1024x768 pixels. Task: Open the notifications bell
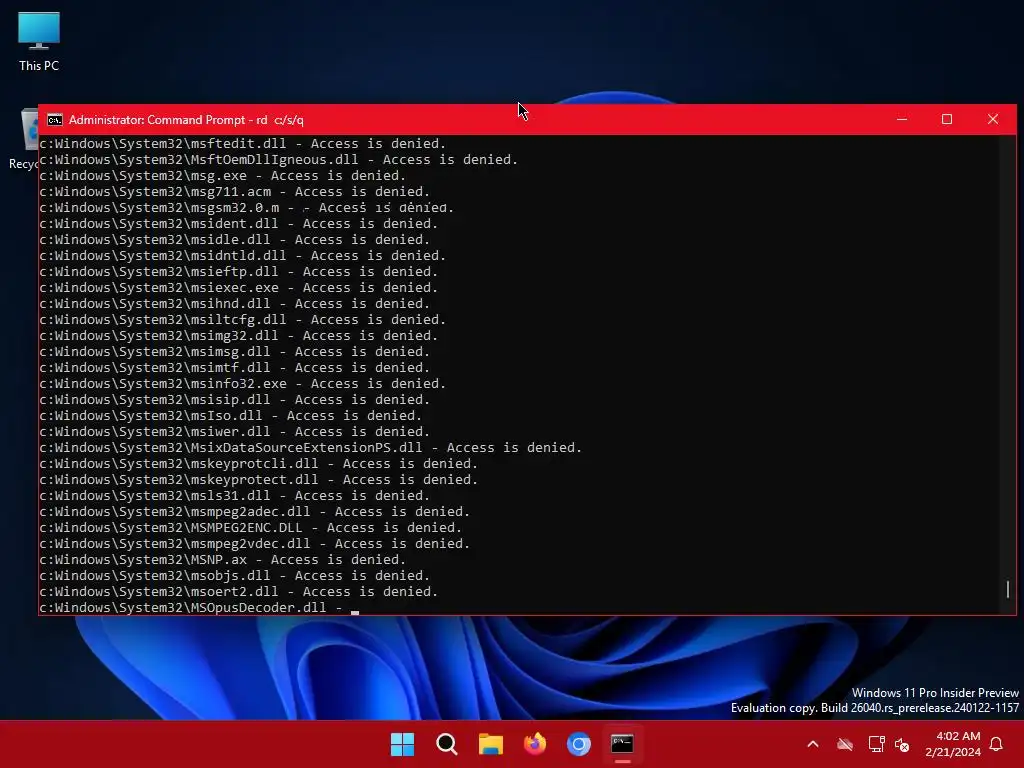tap(997, 744)
